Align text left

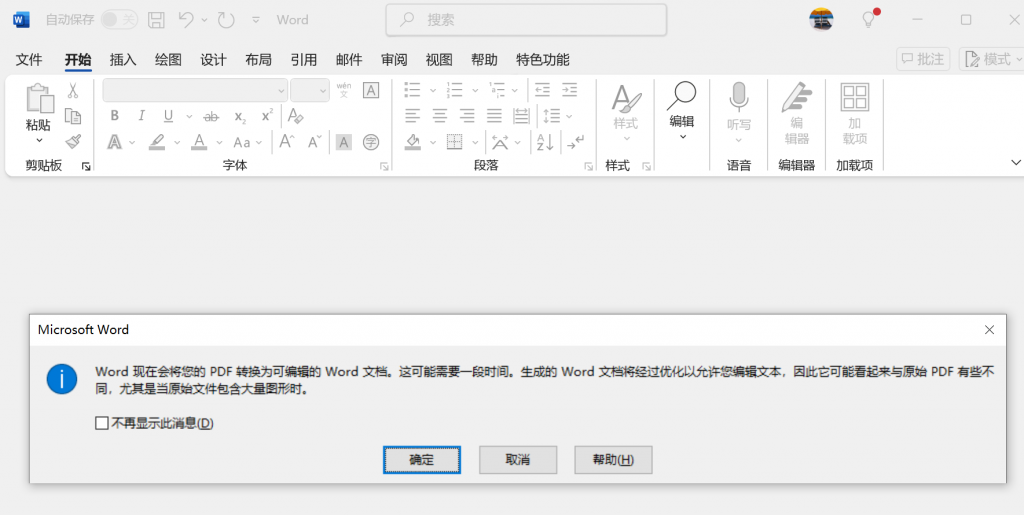(x=412, y=116)
